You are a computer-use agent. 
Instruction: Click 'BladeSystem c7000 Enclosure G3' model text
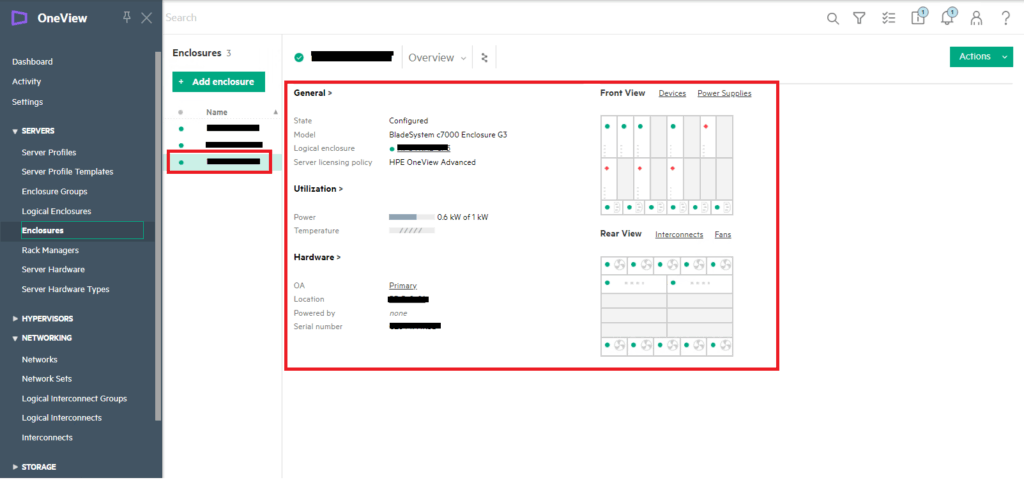pyautogui.click(x=448, y=135)
